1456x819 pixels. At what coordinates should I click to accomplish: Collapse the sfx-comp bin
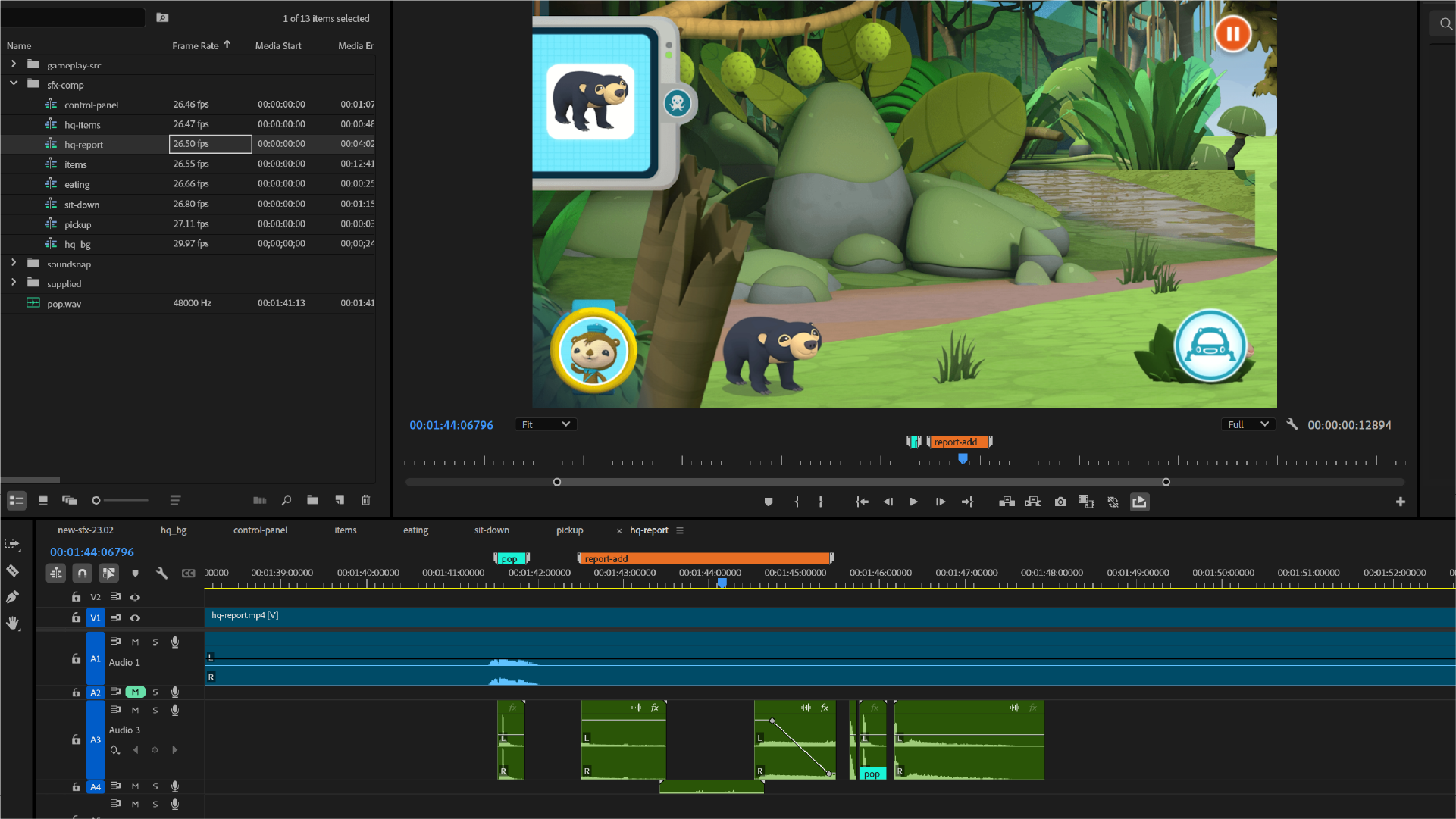pyautogui.click(x=14, y=84)
